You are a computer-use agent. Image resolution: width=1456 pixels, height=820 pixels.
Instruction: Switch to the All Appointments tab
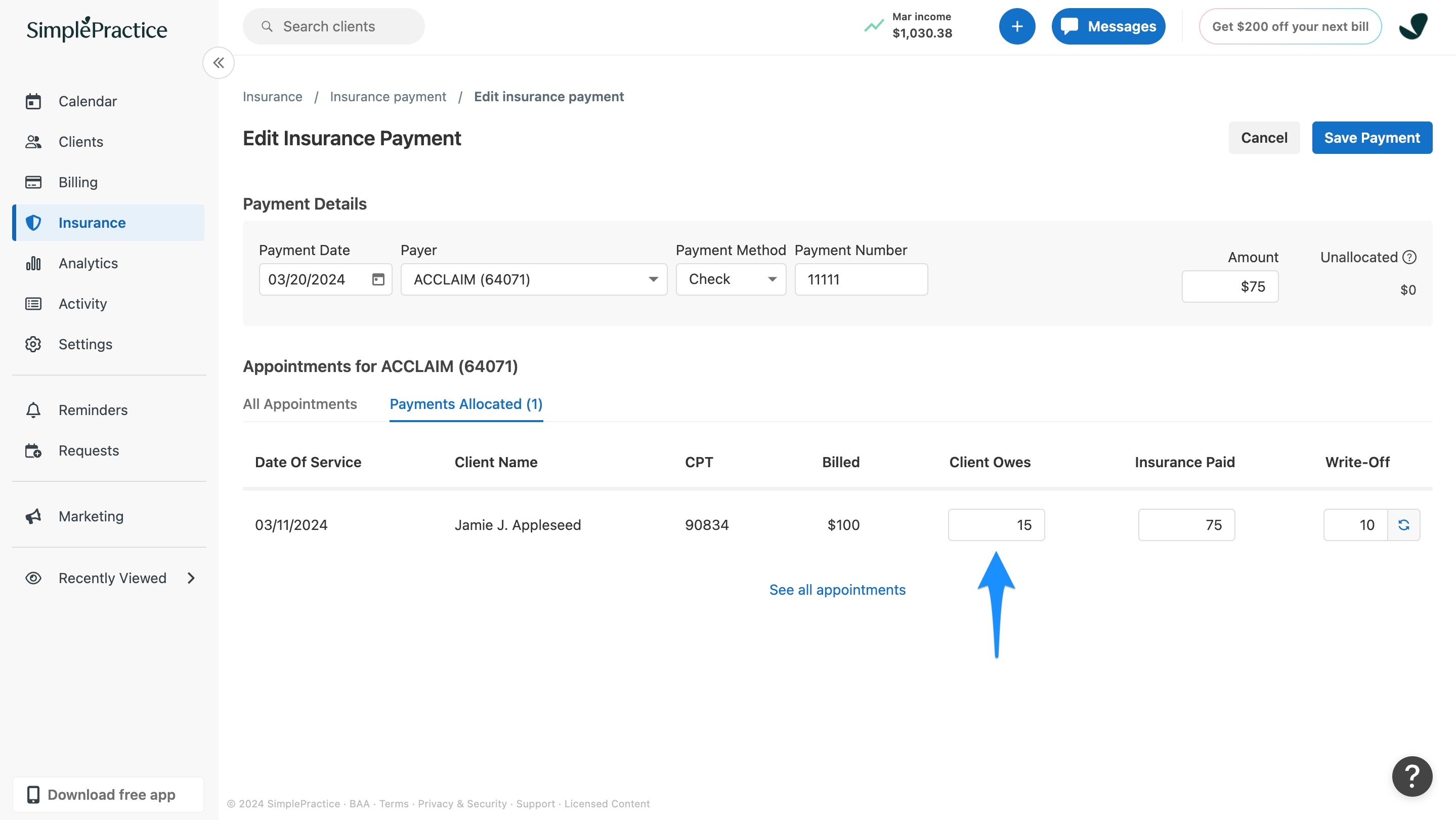299,404
